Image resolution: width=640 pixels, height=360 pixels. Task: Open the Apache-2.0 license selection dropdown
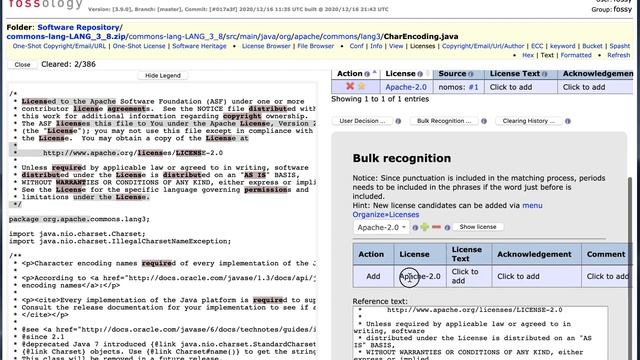pyautogui.click(x=381, y=227)
